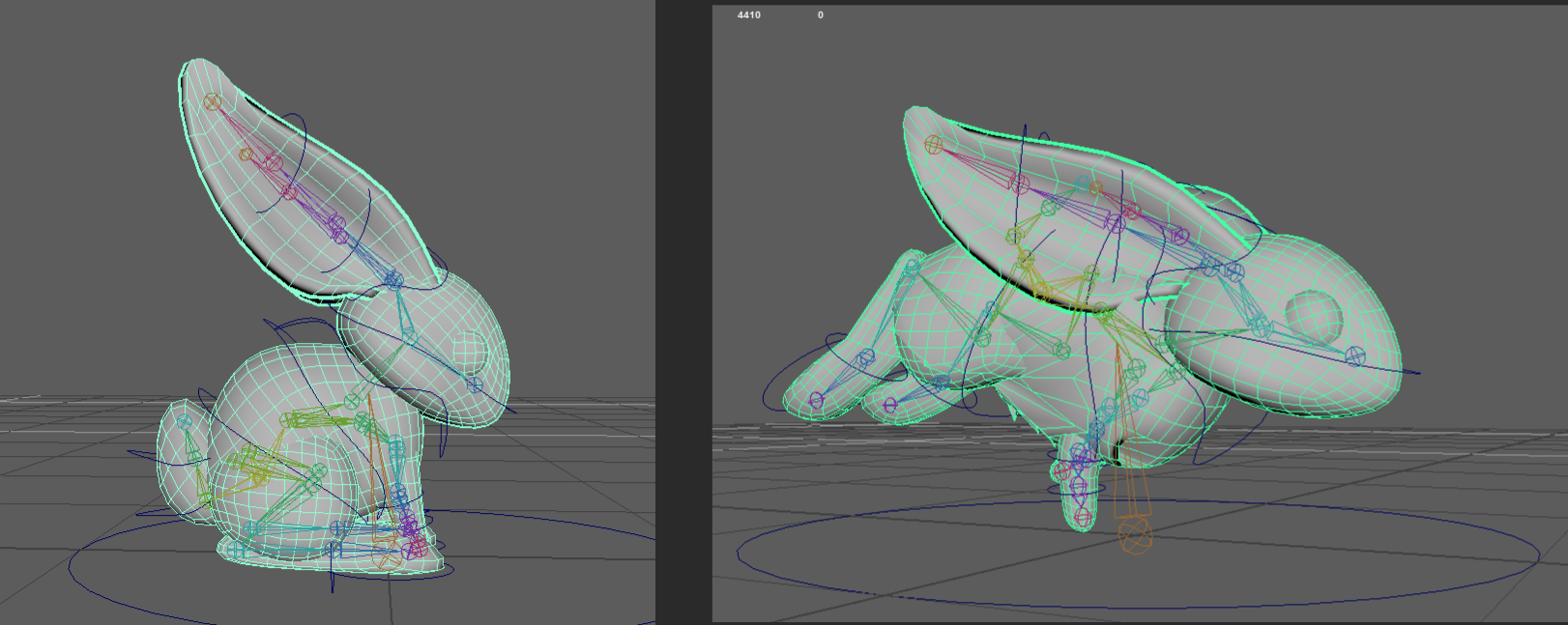
Task: Select the 0 heads-up display value
Action: click(821, 15)
